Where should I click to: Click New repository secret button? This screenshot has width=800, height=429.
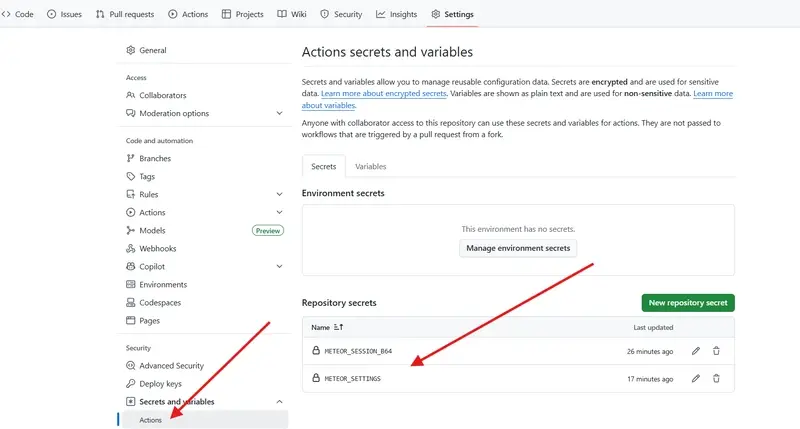pyautogui.click(x=688, y=302)
